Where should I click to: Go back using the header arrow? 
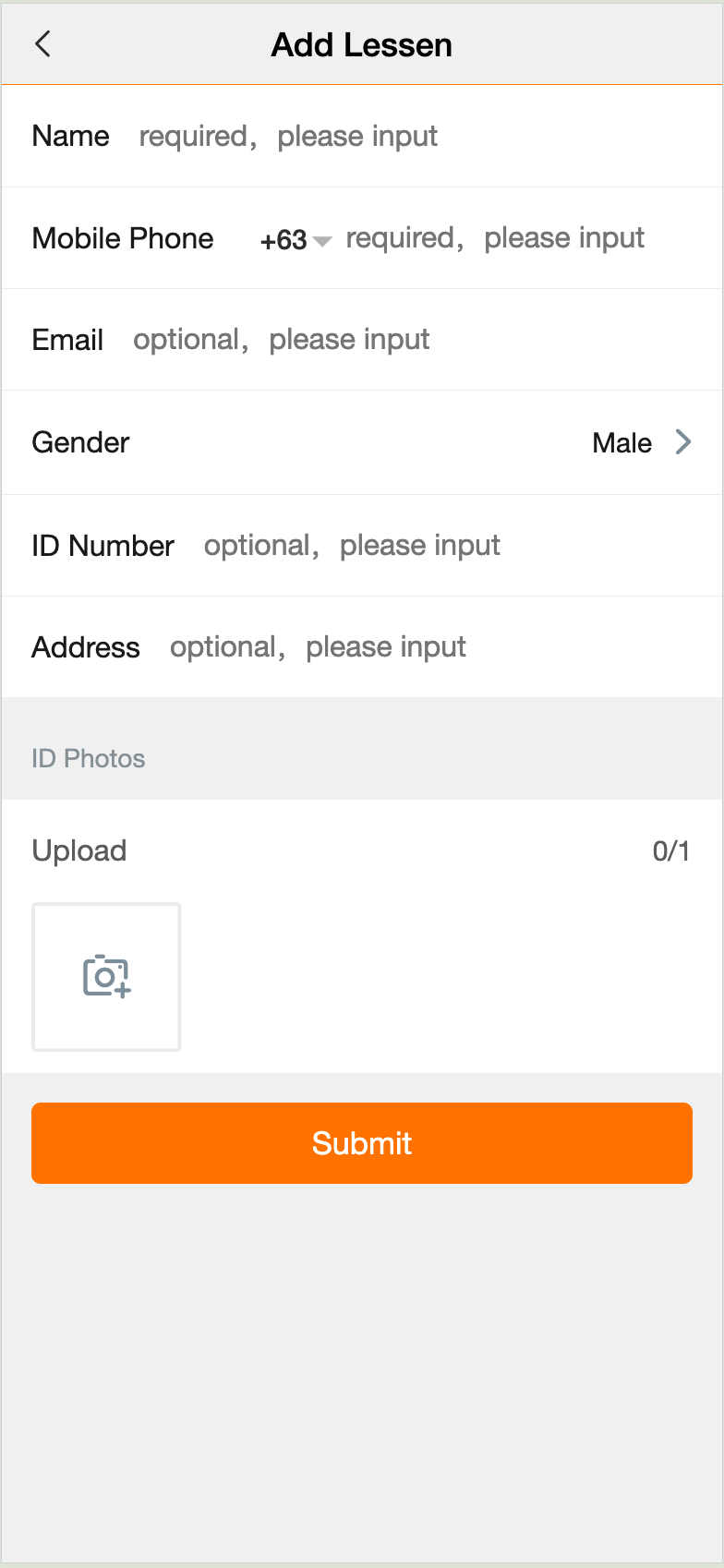(42, 43)
